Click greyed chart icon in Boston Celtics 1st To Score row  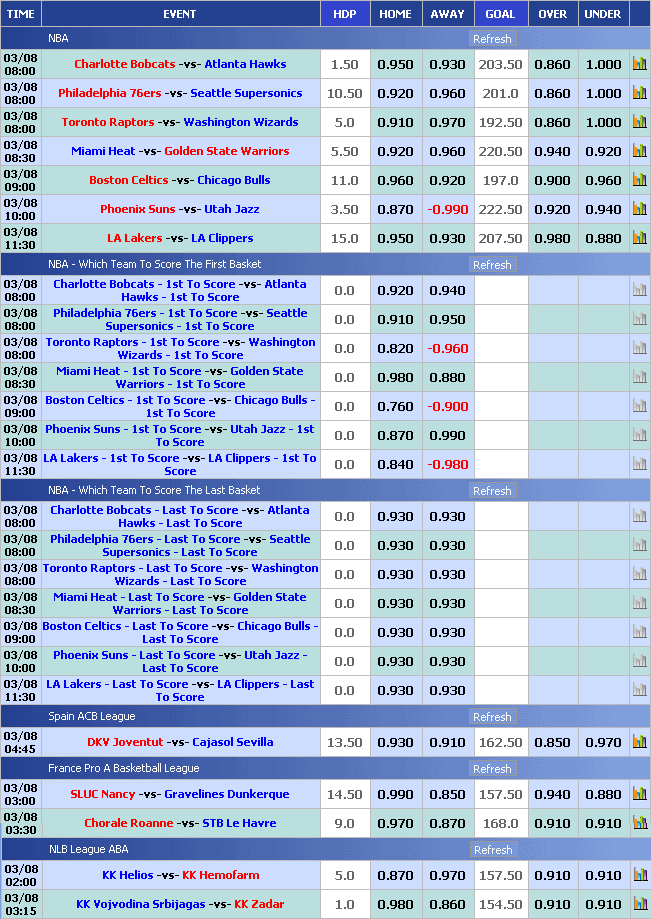tap(639, 406)
